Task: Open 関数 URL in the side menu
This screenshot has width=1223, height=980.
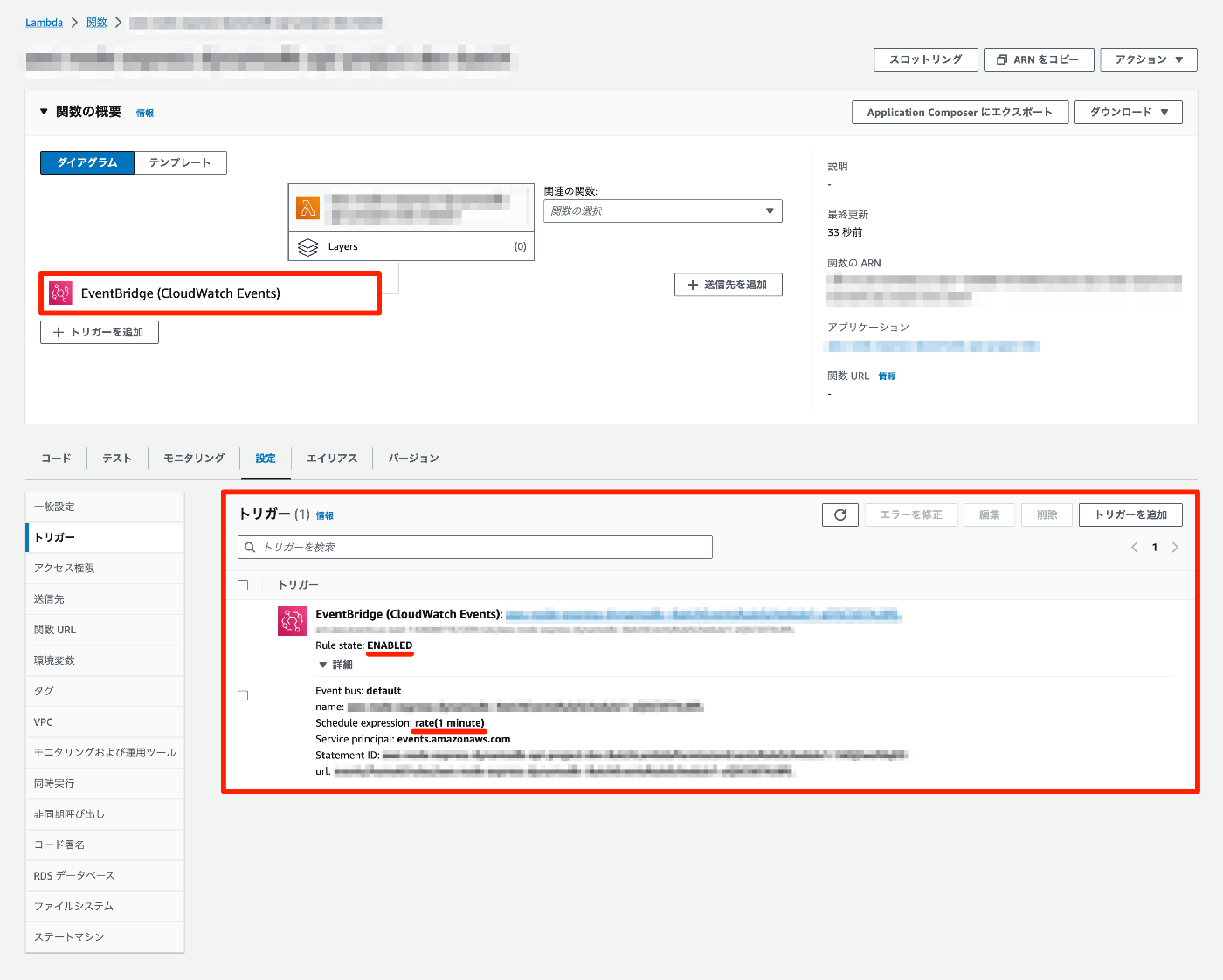Action: click(105, 630)
